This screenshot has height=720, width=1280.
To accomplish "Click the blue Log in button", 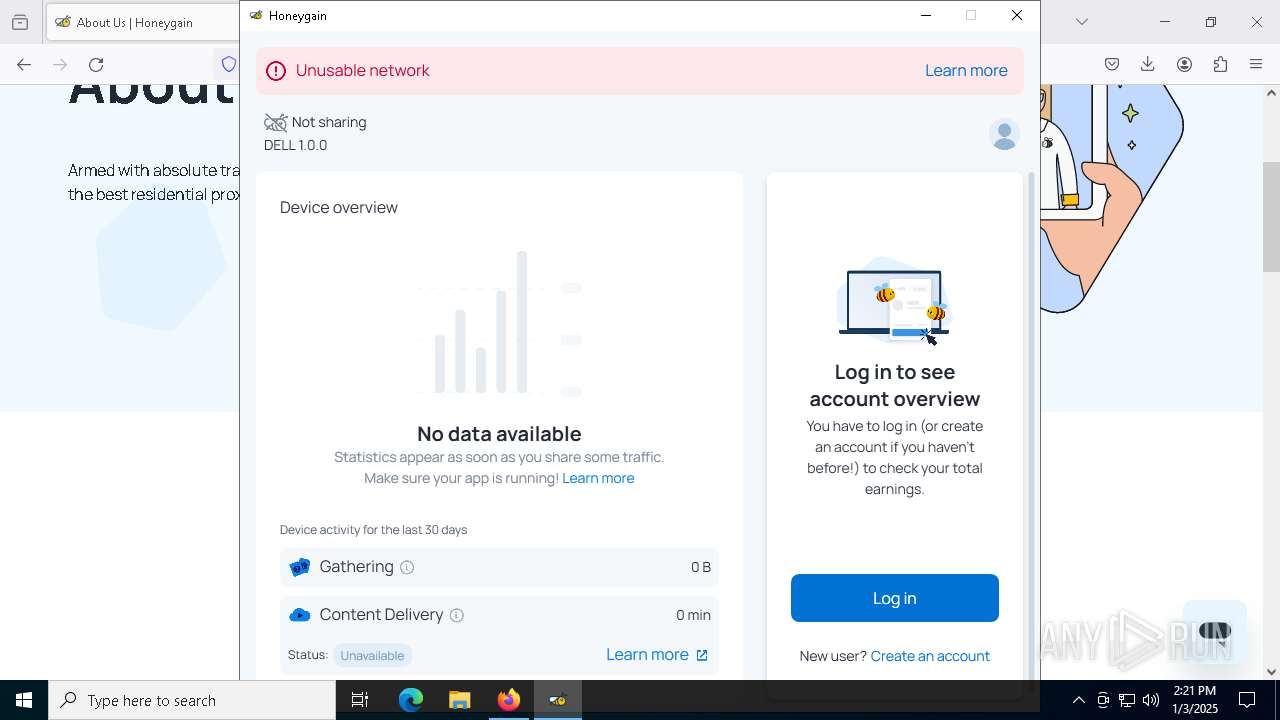I will click(895, 598).
